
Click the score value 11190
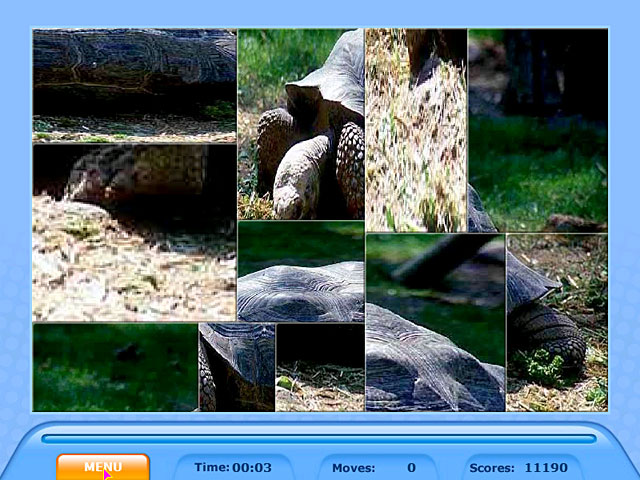pyautogui.click(x=545, y=467)
